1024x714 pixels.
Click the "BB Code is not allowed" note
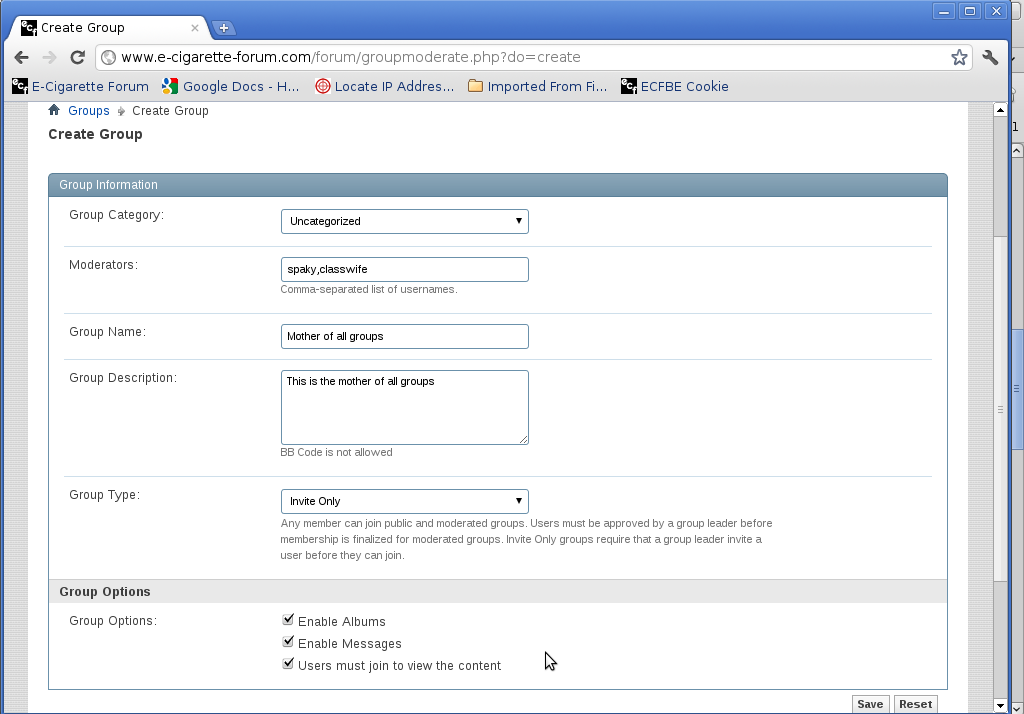point(336,453)
